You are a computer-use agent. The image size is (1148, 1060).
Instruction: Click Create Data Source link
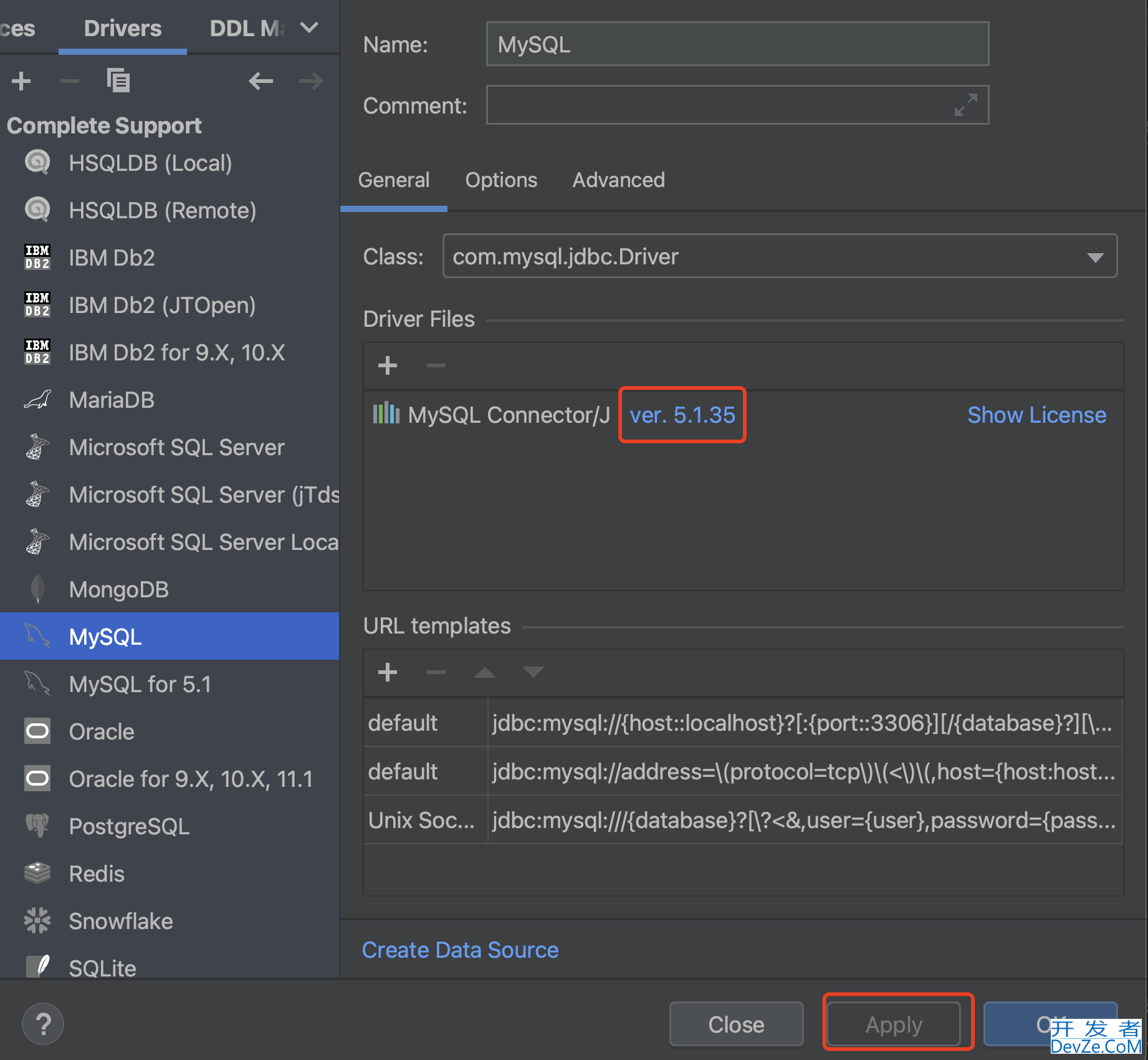point(460,950)
